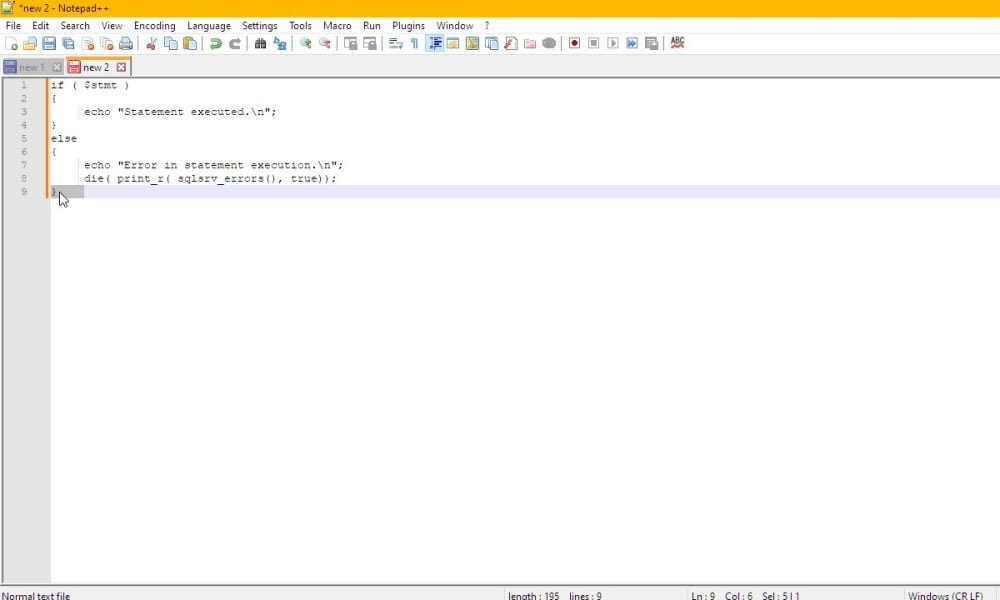Open the Plugins menu

coord(408,26)
